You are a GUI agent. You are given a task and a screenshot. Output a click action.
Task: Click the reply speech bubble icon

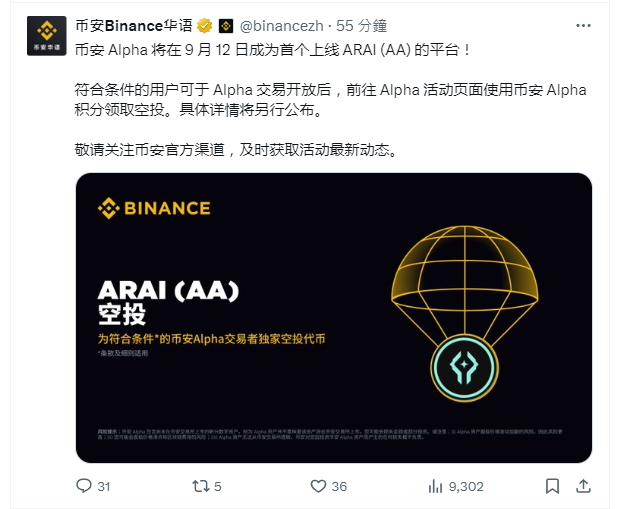84,486
